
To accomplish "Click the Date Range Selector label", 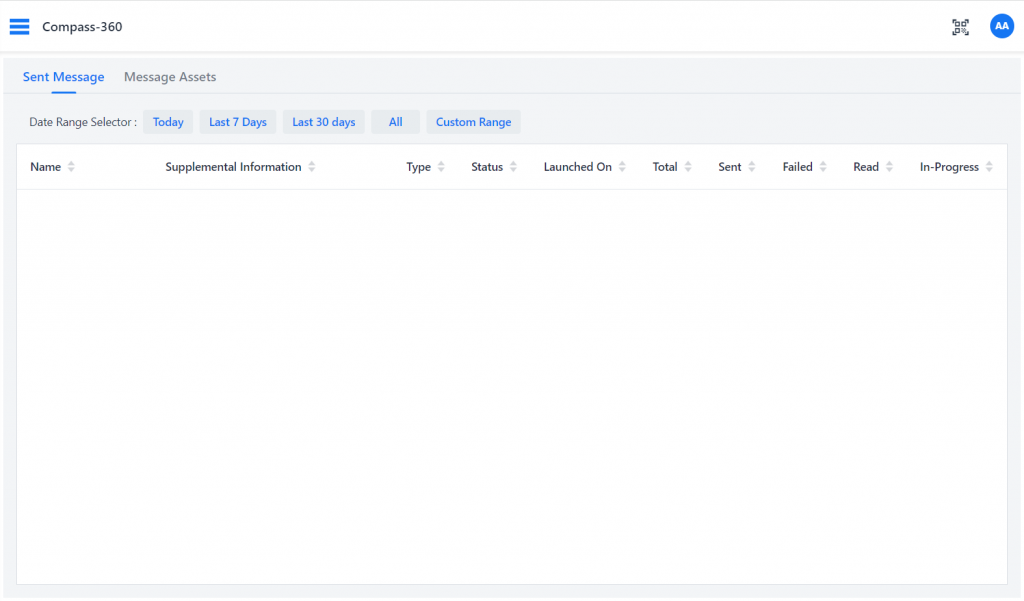I will [83, 122].
